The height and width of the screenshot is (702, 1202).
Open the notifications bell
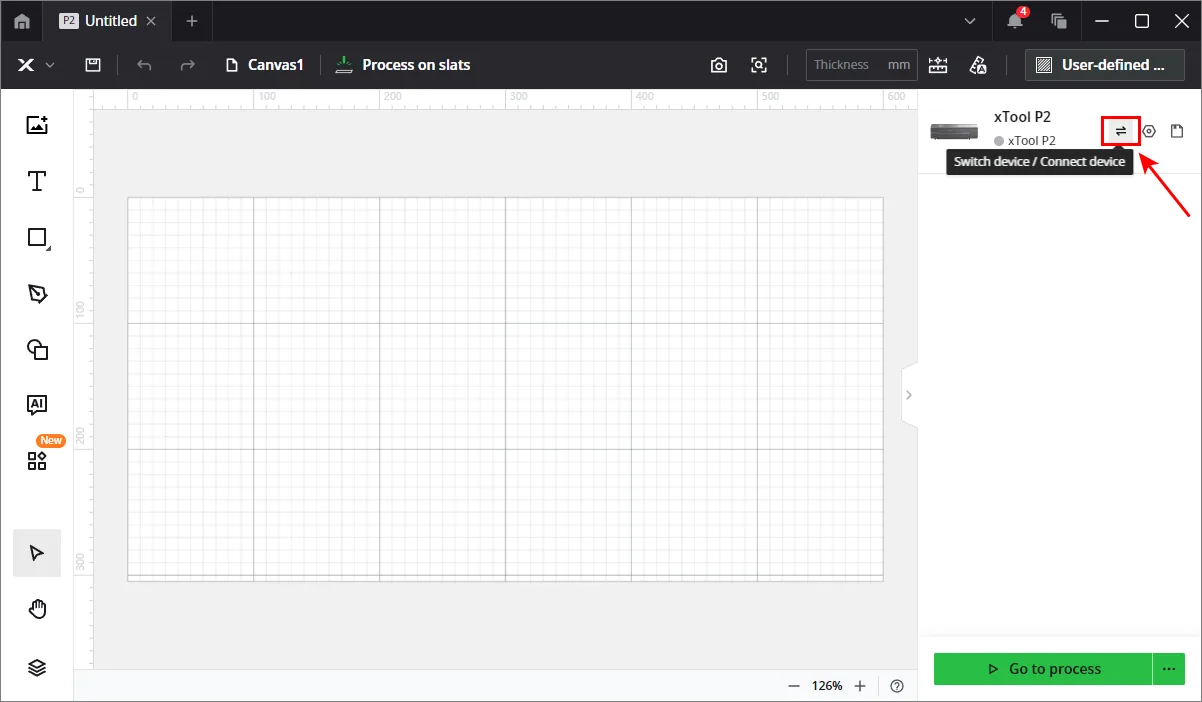(x=1015, y=21)
